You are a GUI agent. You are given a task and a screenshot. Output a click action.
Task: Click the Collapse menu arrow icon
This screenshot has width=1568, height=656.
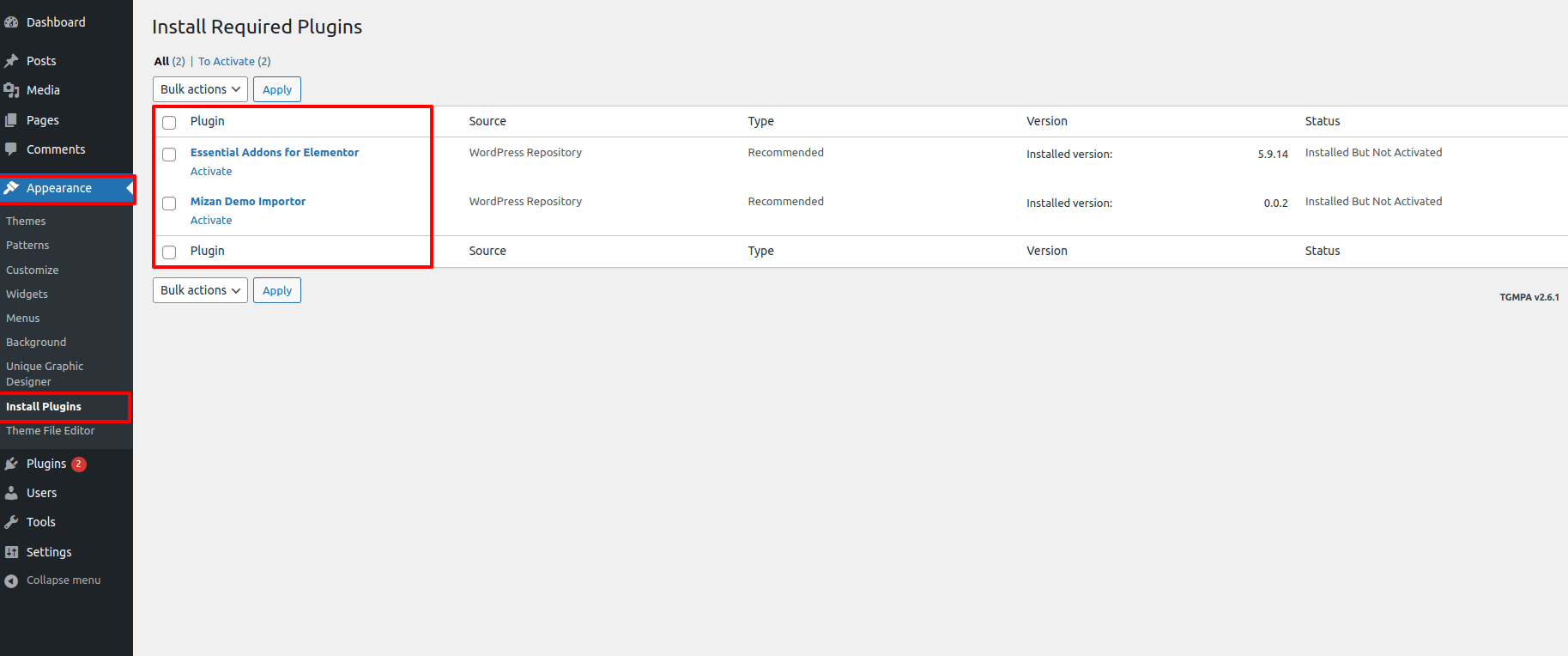click(x=11, y=581)
